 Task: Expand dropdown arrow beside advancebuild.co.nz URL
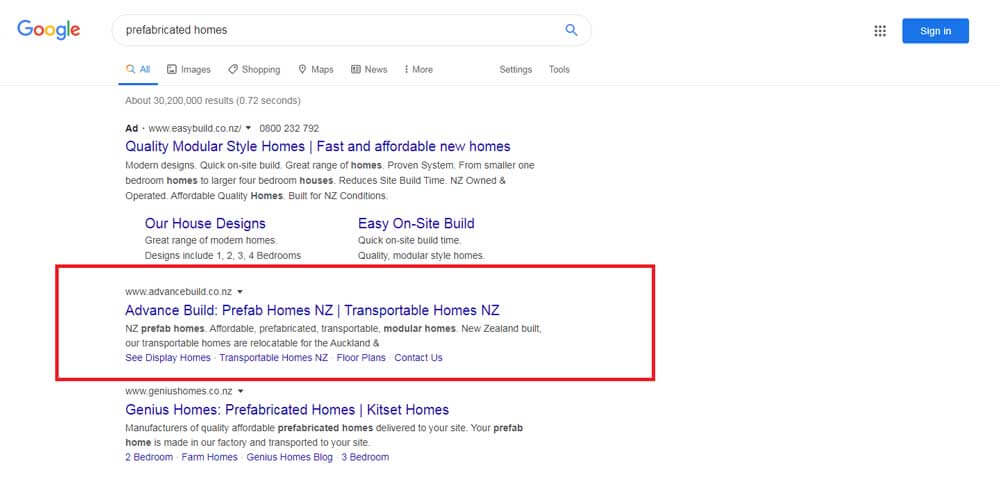coord(240,292)
